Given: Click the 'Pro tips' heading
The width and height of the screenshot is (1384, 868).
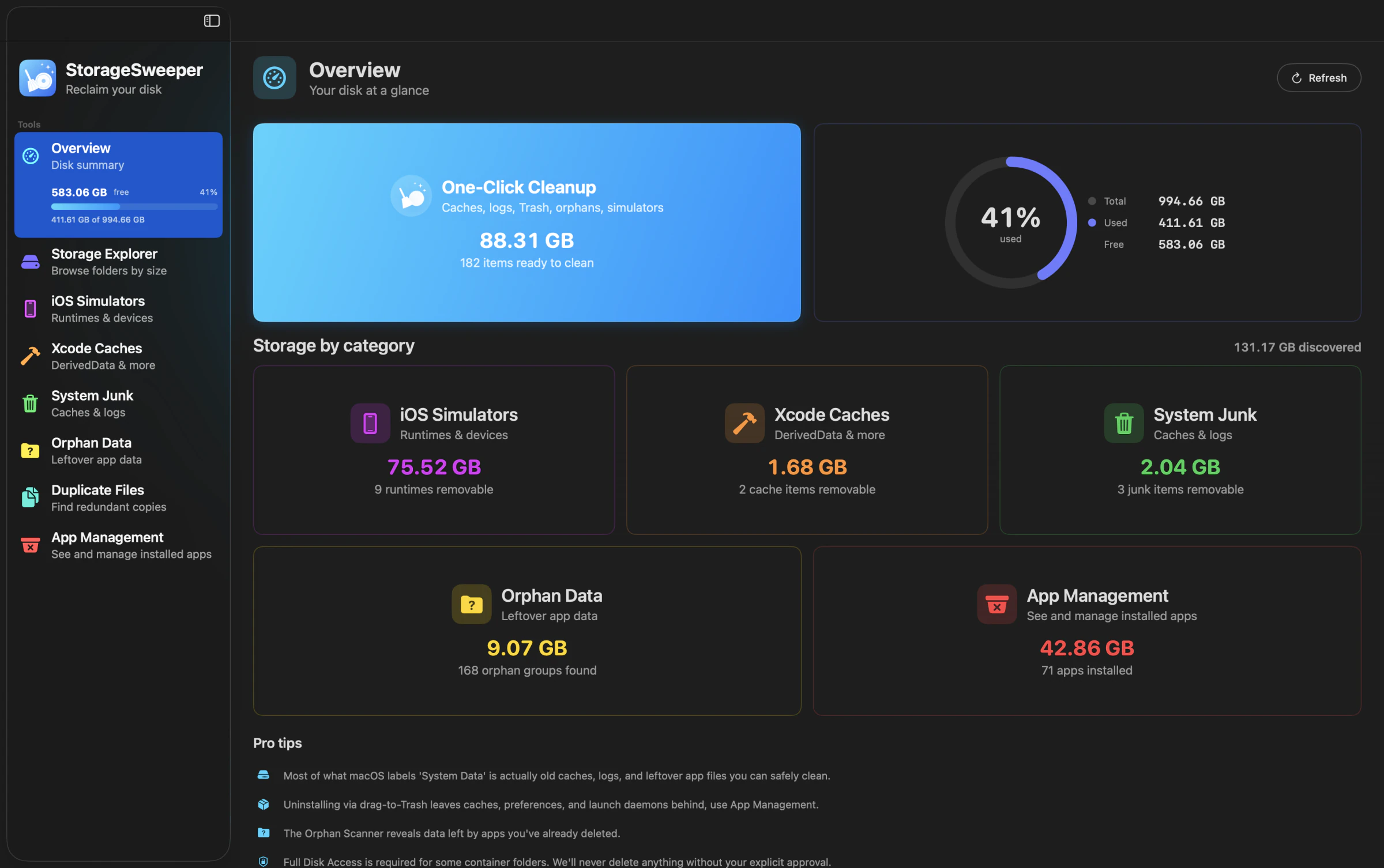Looking at the screenshot, I should click(277, 743).
